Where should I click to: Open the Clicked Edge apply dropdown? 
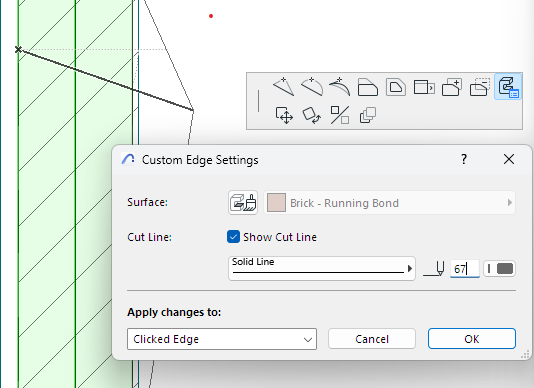222,339
